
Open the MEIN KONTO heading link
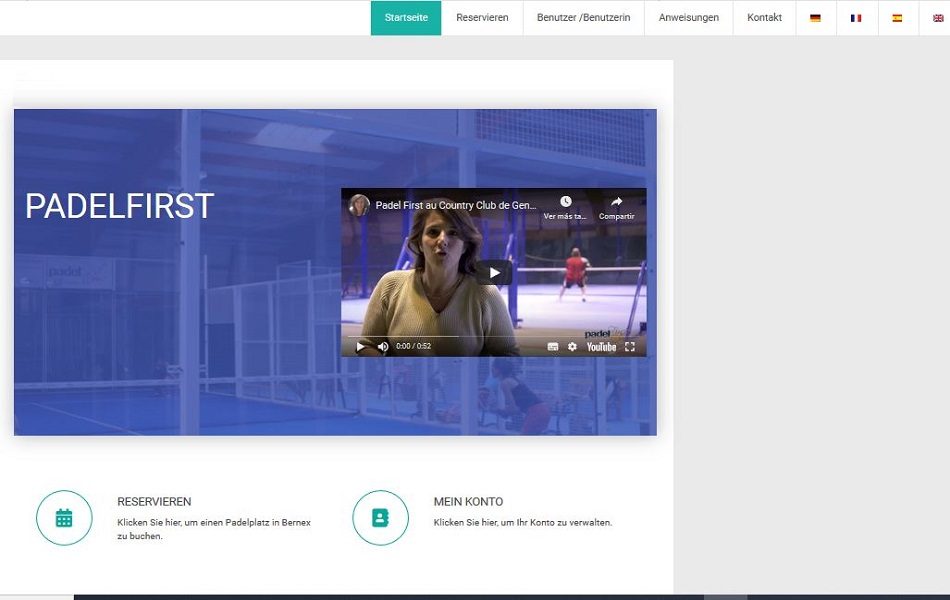pyautogui.click(x=468, y=502)
